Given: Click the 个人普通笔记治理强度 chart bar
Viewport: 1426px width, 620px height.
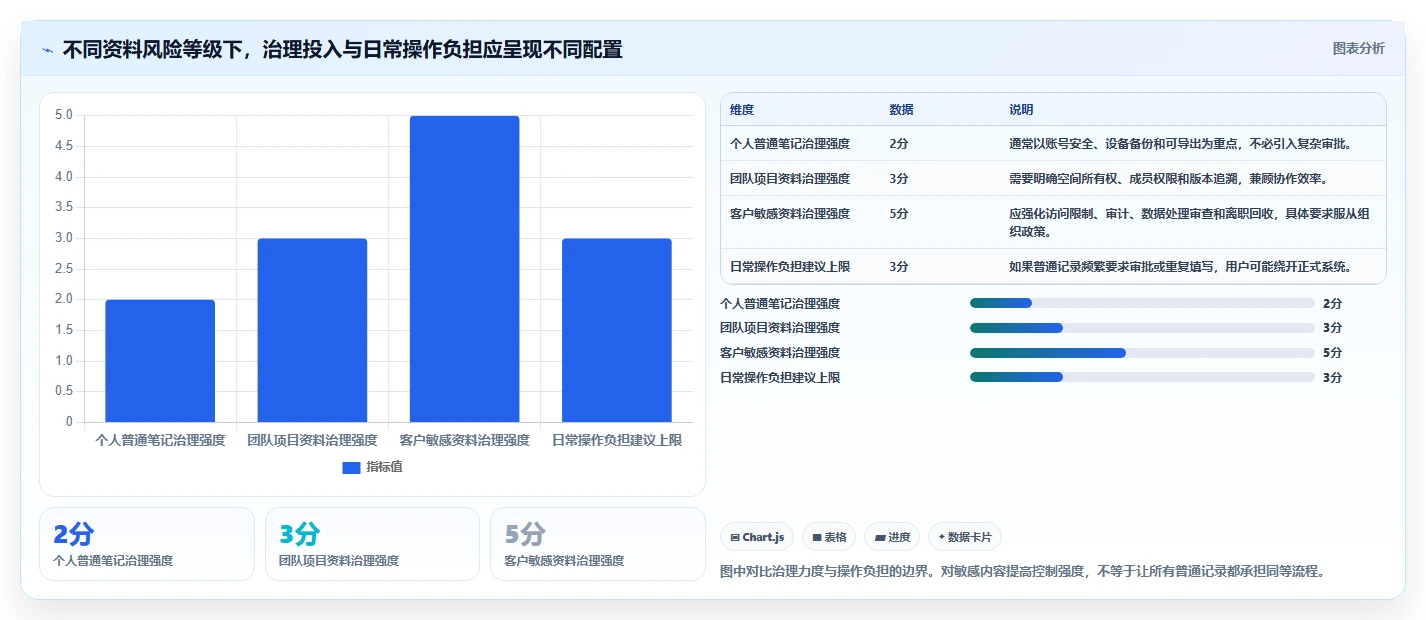Looking at the screenshot, I should click(160, 361).
